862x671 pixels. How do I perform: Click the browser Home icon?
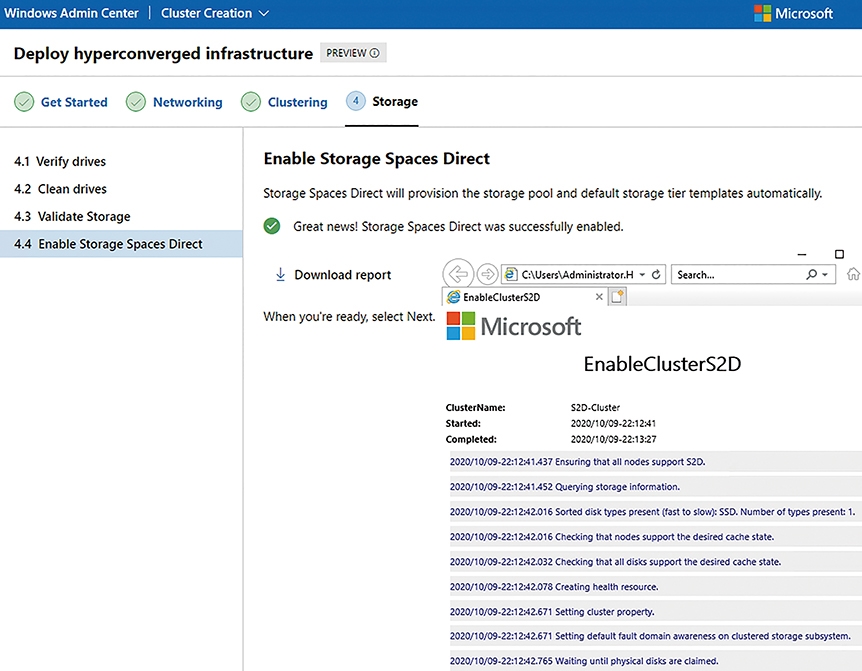tap(854, 274)
